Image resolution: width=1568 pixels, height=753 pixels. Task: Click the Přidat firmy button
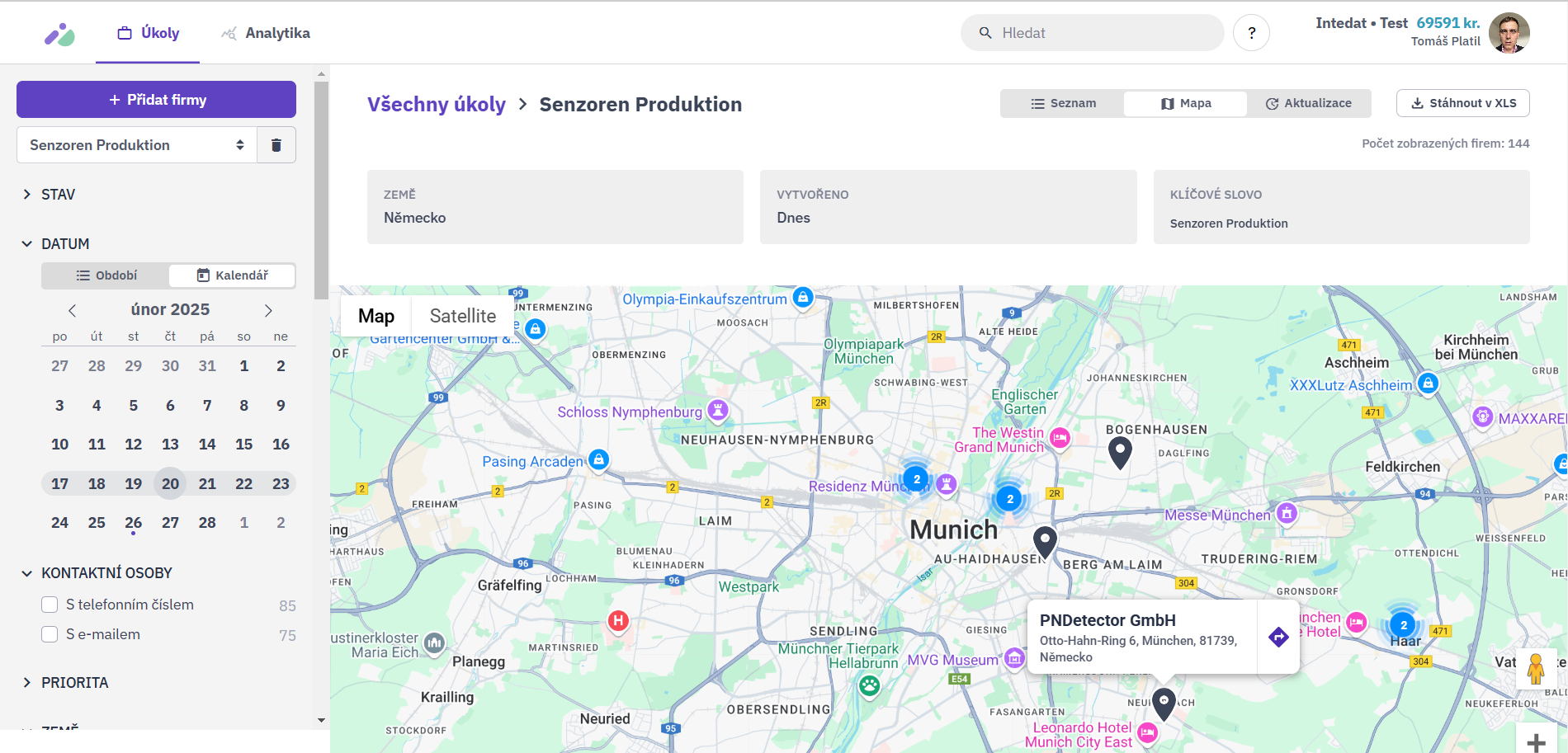click(x=156, y=100)
